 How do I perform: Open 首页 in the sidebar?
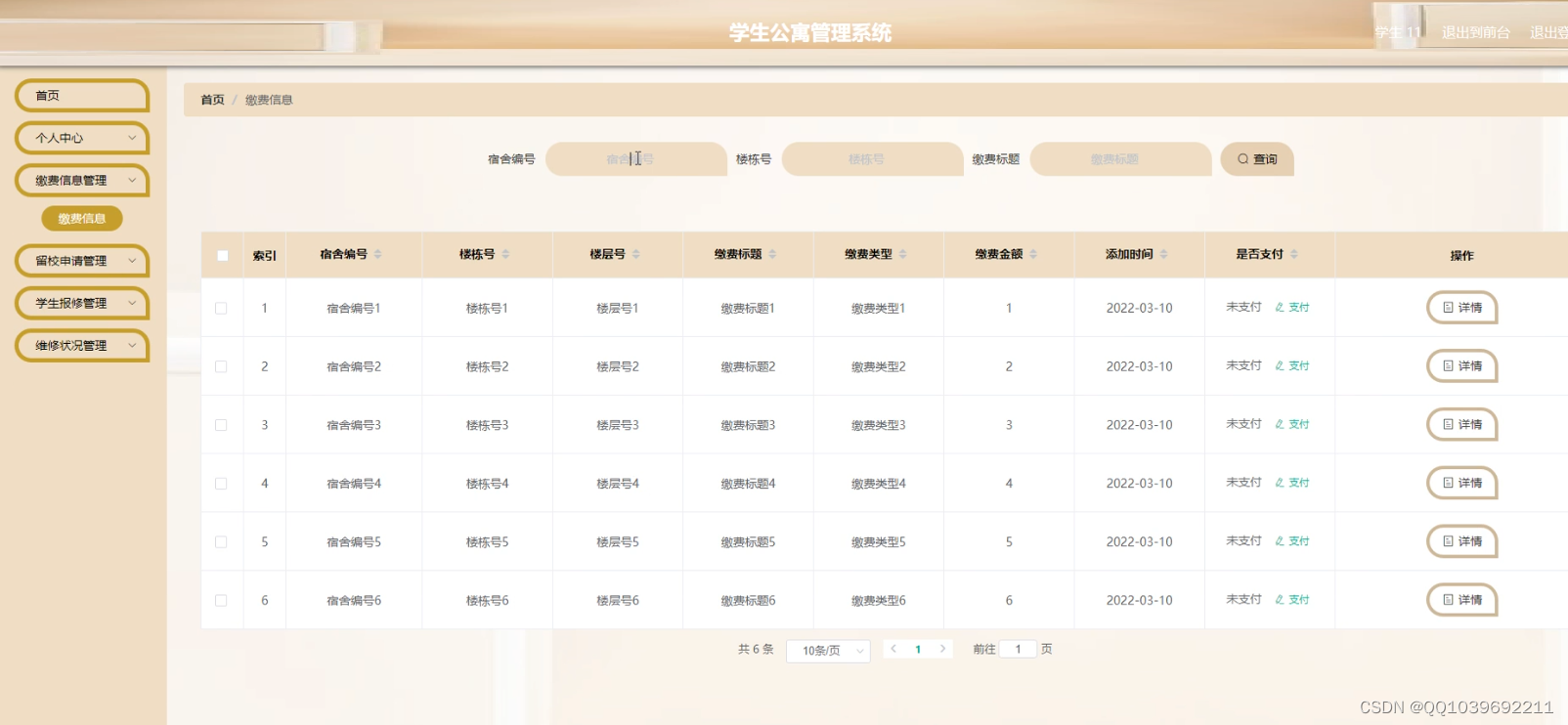click(82, 96)
